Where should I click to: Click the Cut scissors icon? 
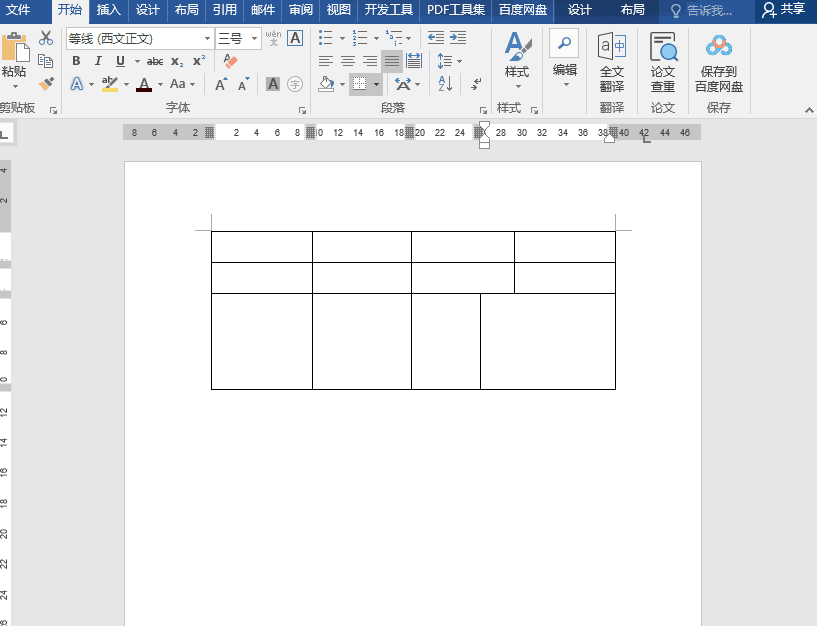tap(46, 38)
